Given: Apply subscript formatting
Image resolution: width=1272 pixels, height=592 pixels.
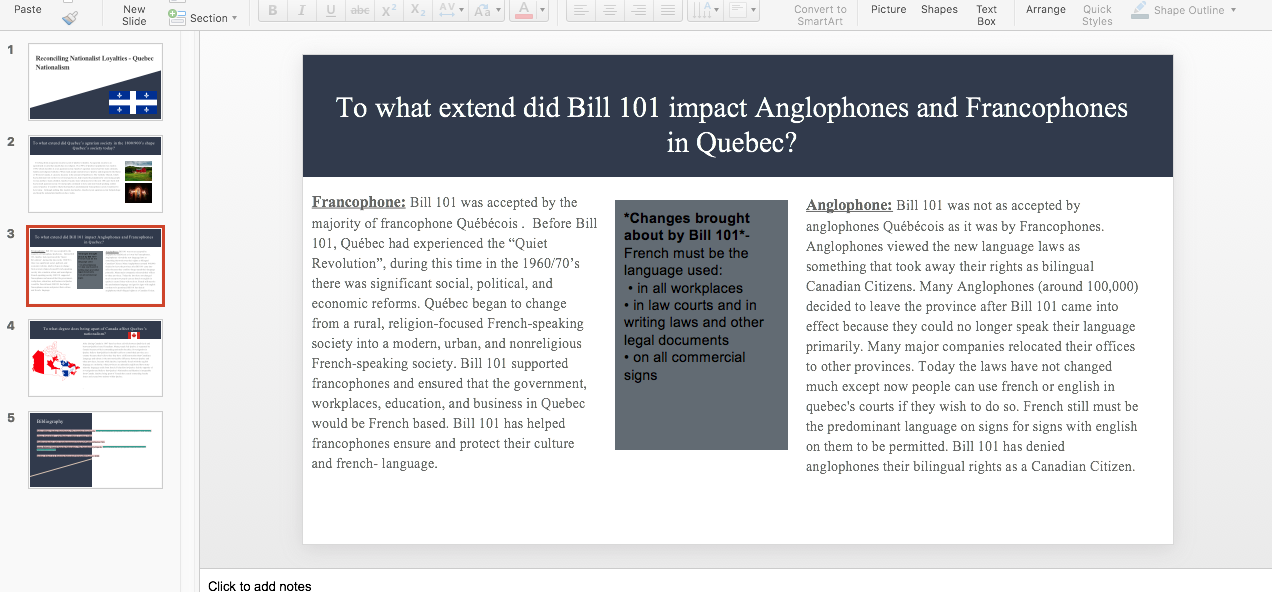Looking at the screenshot, I should coord(419,11).
